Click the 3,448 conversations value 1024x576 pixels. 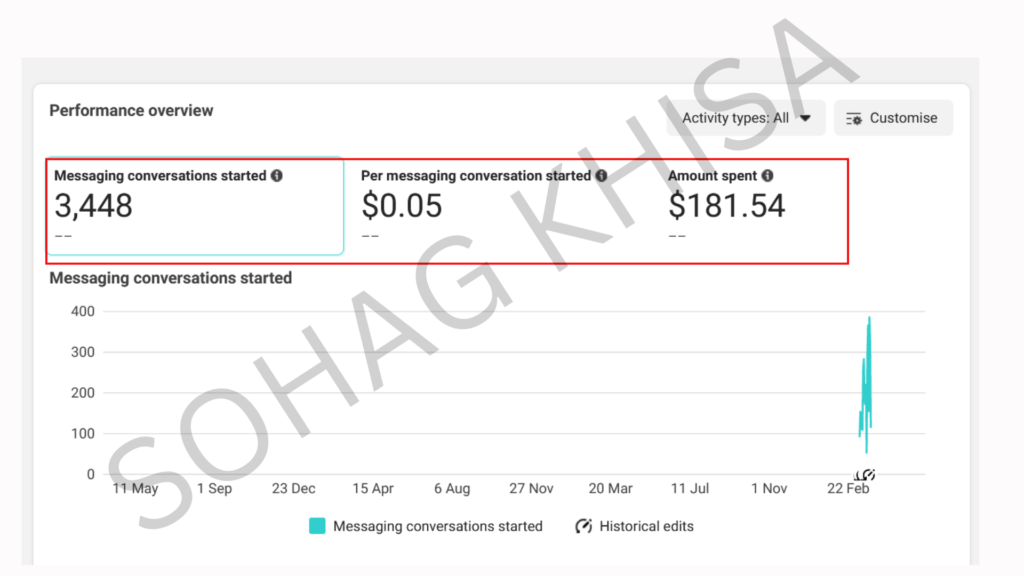click(93, 206)
